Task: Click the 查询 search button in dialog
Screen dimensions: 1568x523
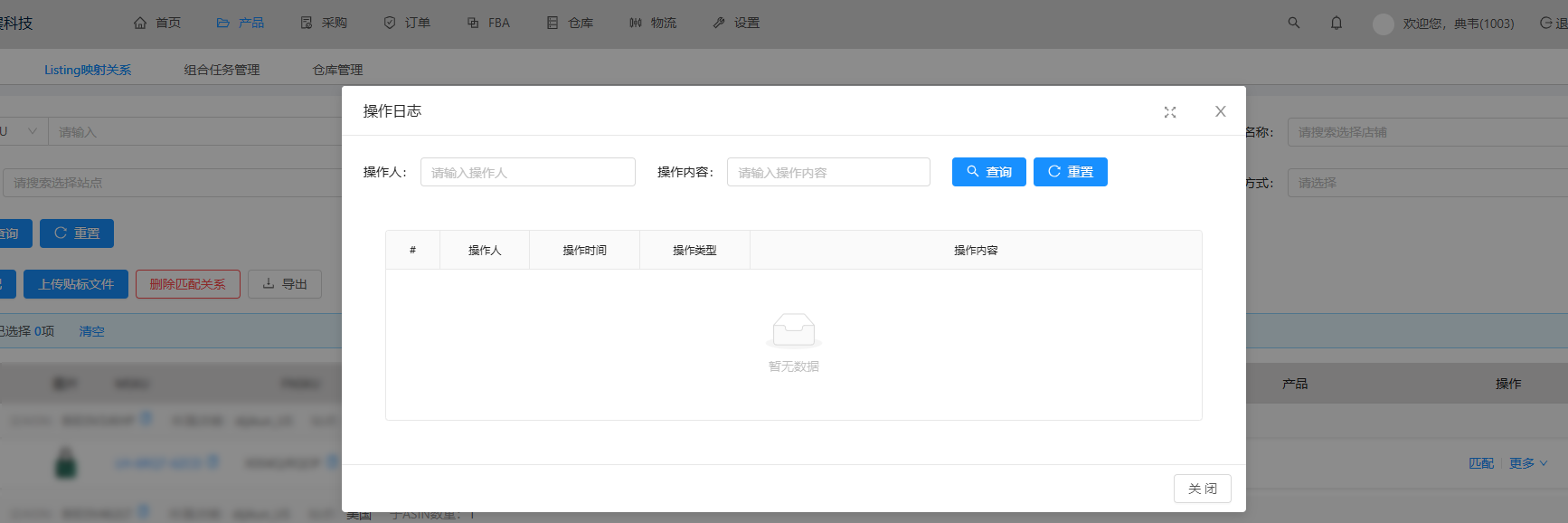Action: tap(988, 172)
